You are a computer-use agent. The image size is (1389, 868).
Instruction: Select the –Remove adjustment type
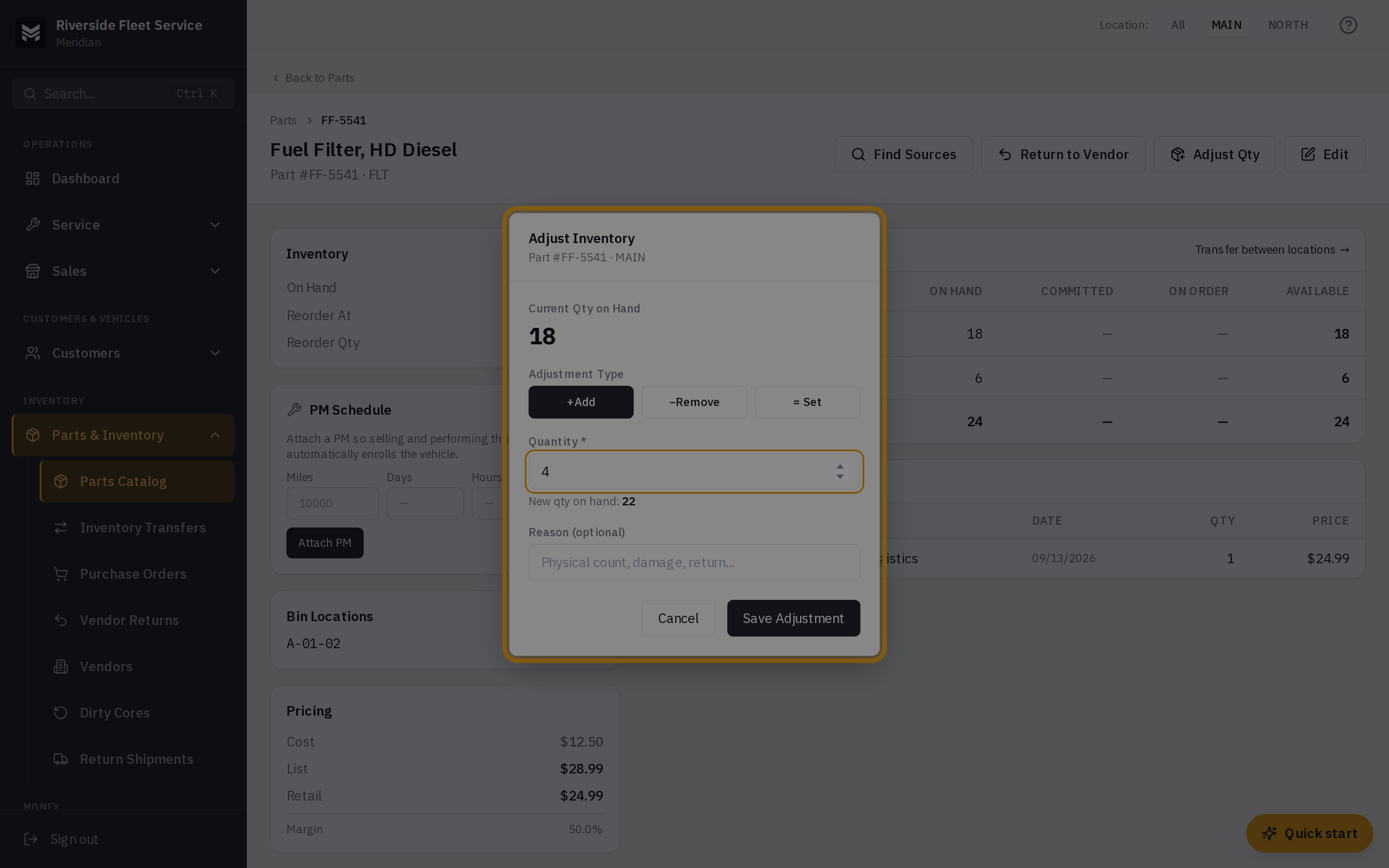[694, 402]
